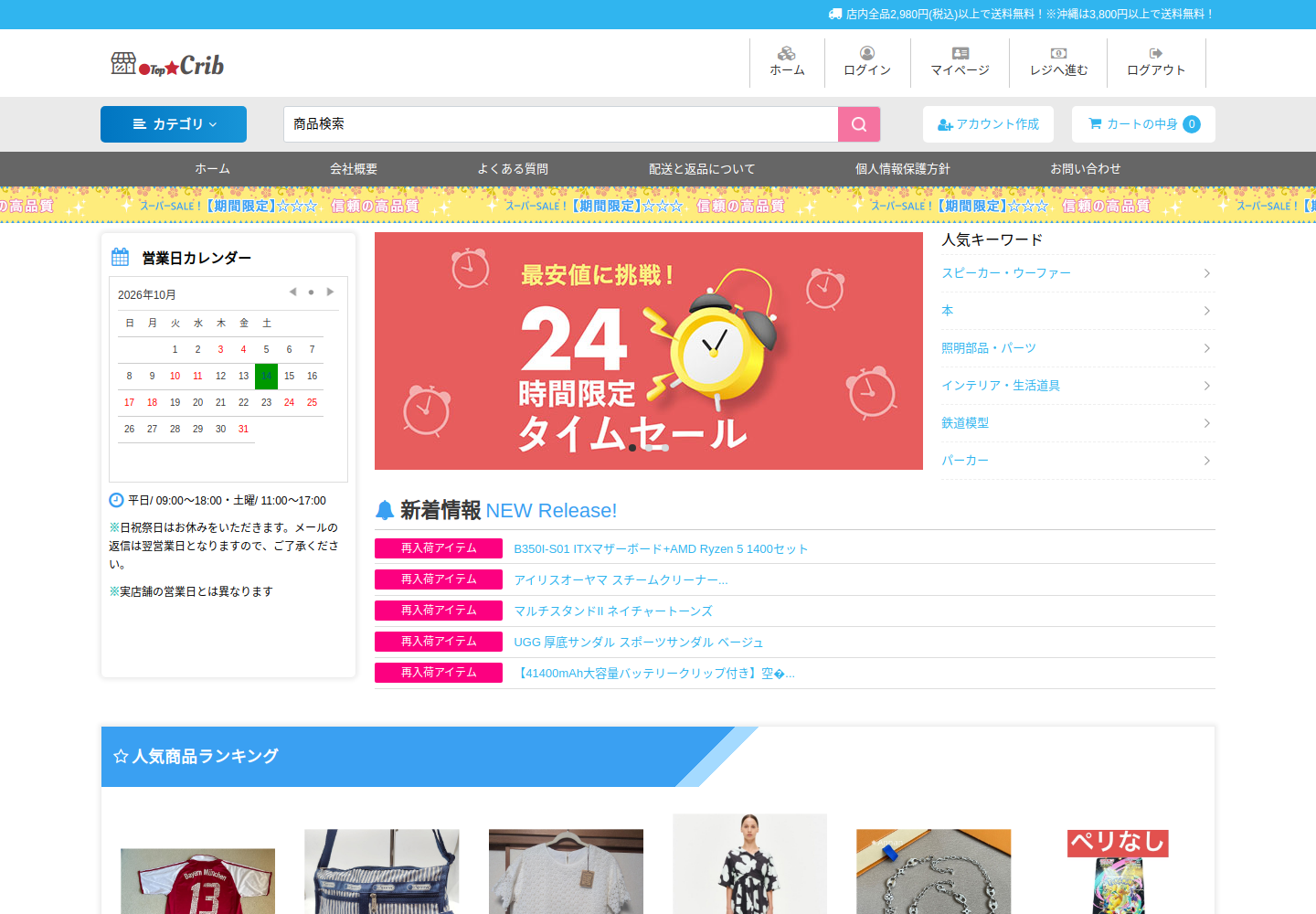Show previous month in calendar
This screenshot has height=914, width=1316.
point(292,292)
